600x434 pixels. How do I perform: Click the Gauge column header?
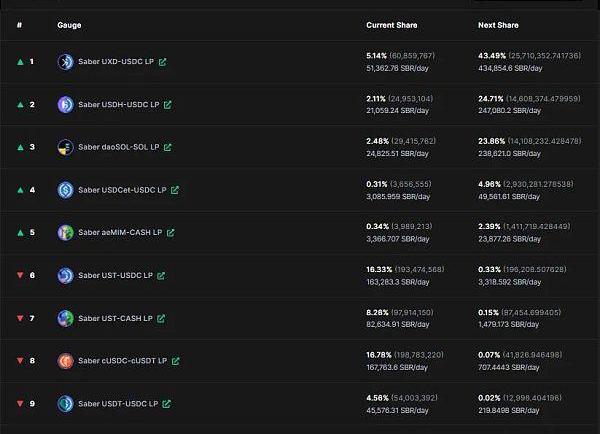[69, 25]
